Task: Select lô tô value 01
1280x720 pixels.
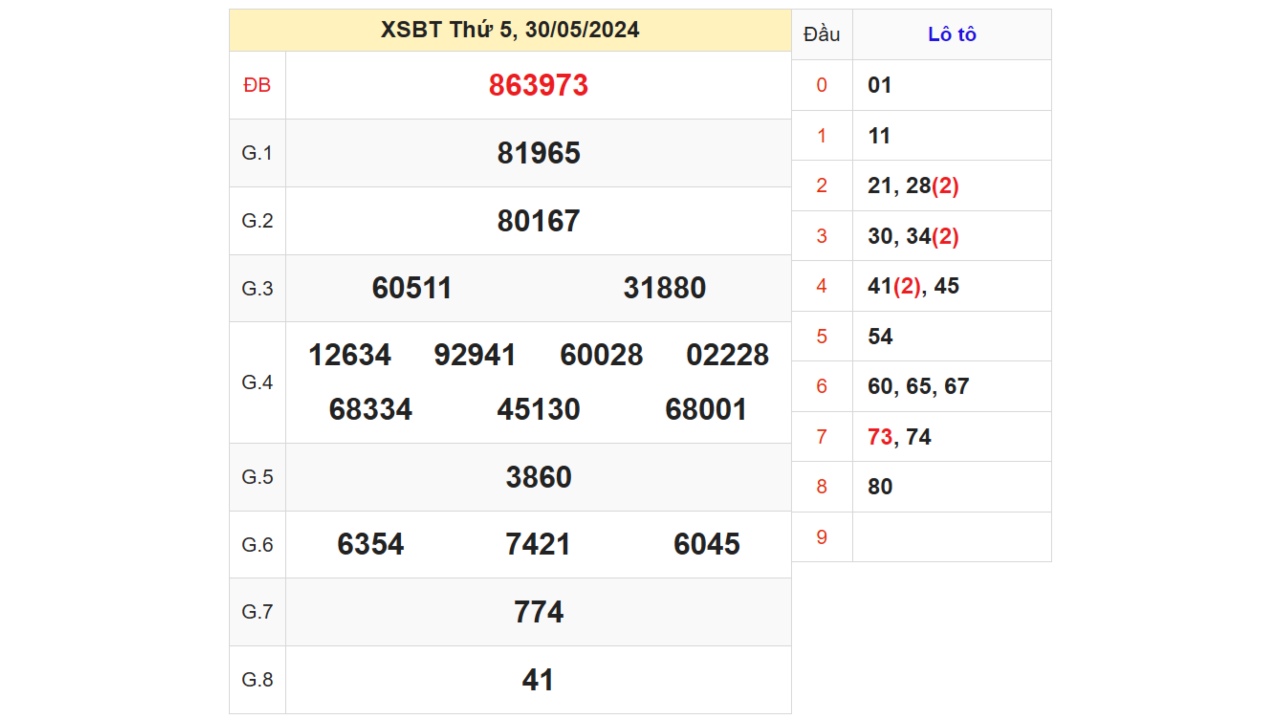Action: (x=880, y=85)
